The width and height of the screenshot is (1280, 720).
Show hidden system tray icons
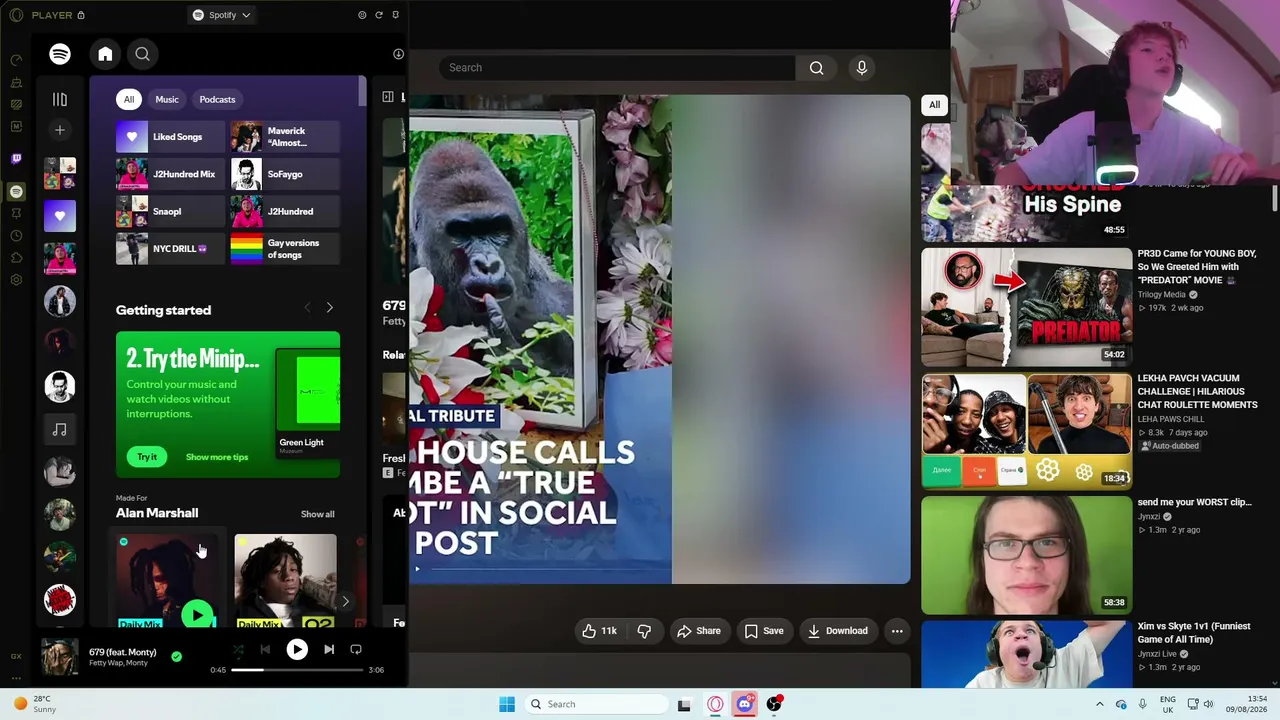tap(1100, 704)
